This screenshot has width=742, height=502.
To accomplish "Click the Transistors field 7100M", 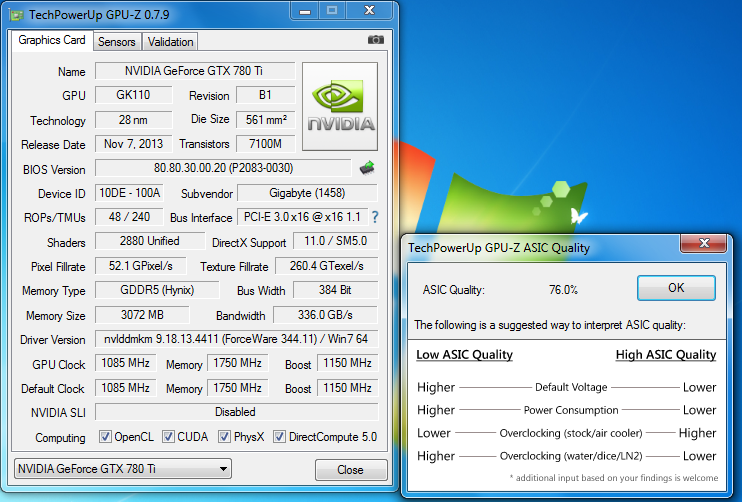I will click(x=265, y=144).
